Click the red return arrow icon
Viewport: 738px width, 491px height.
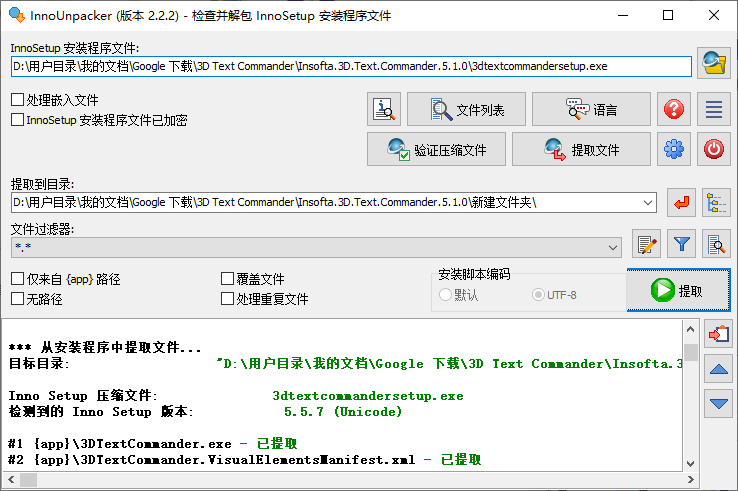click(x=681, y=203)
